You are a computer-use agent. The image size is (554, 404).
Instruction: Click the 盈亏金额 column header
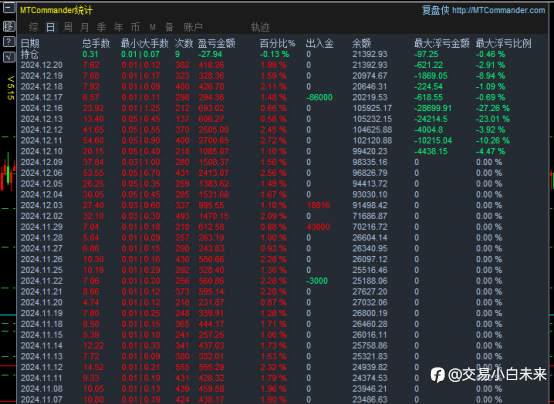pos(216,43)
